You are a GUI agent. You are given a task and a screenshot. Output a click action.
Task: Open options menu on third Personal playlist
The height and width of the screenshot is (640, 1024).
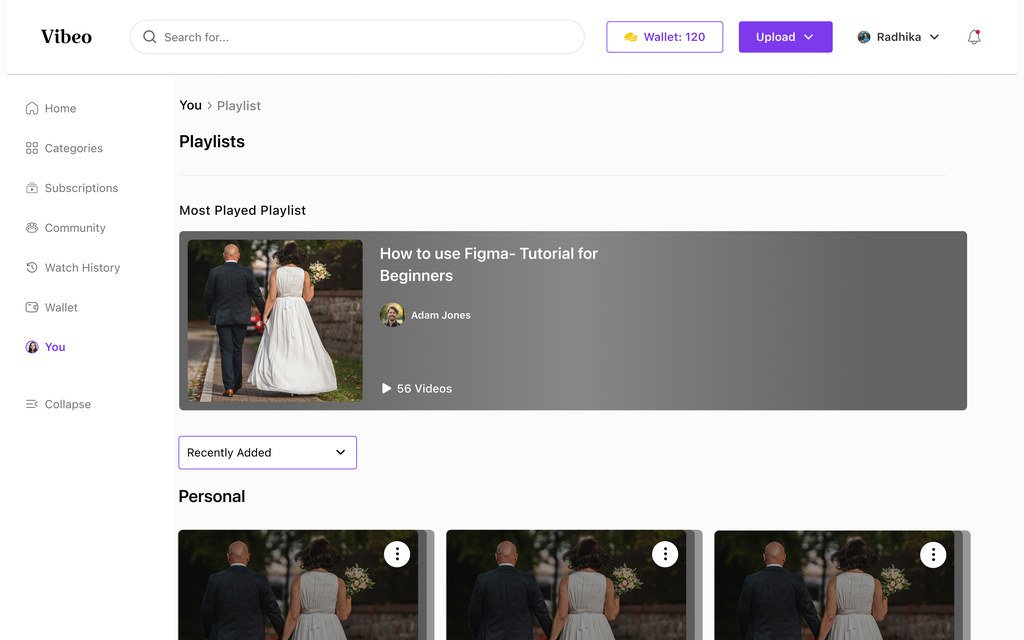point(933,554)
